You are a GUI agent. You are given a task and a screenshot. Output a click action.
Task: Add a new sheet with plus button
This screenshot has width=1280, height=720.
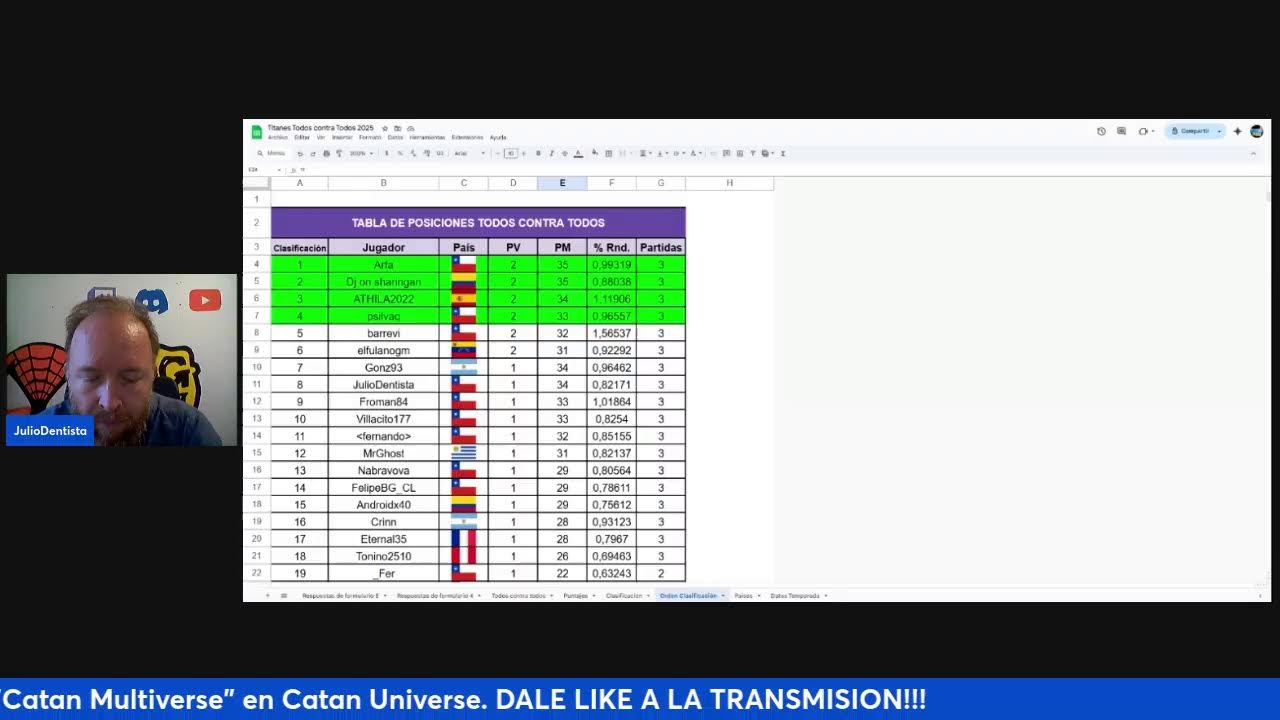pyautogui.click(x=267, y=595)
